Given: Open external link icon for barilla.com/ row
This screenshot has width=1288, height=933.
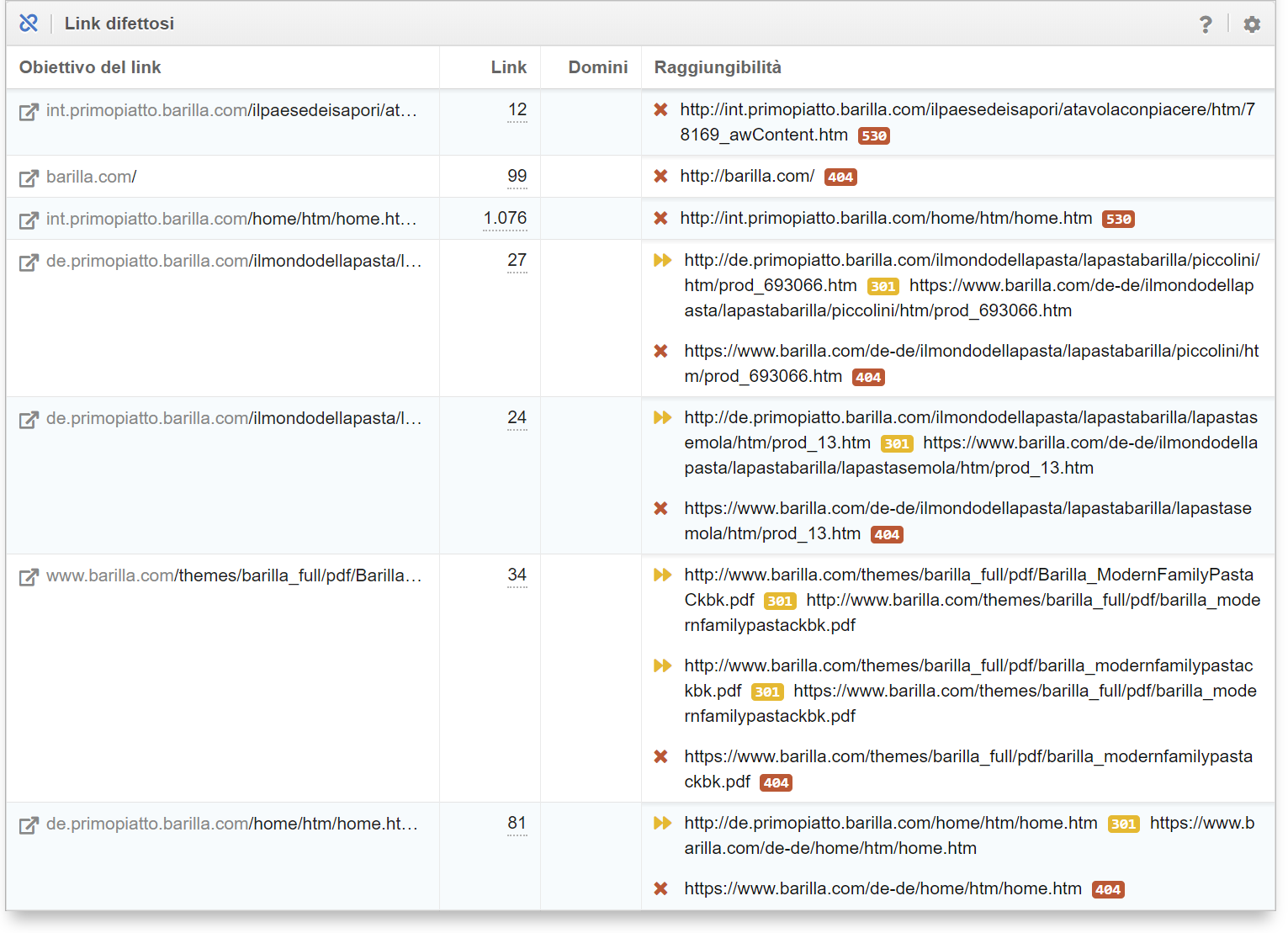Looking at the screenshot, I should click(x=29, y=178).
